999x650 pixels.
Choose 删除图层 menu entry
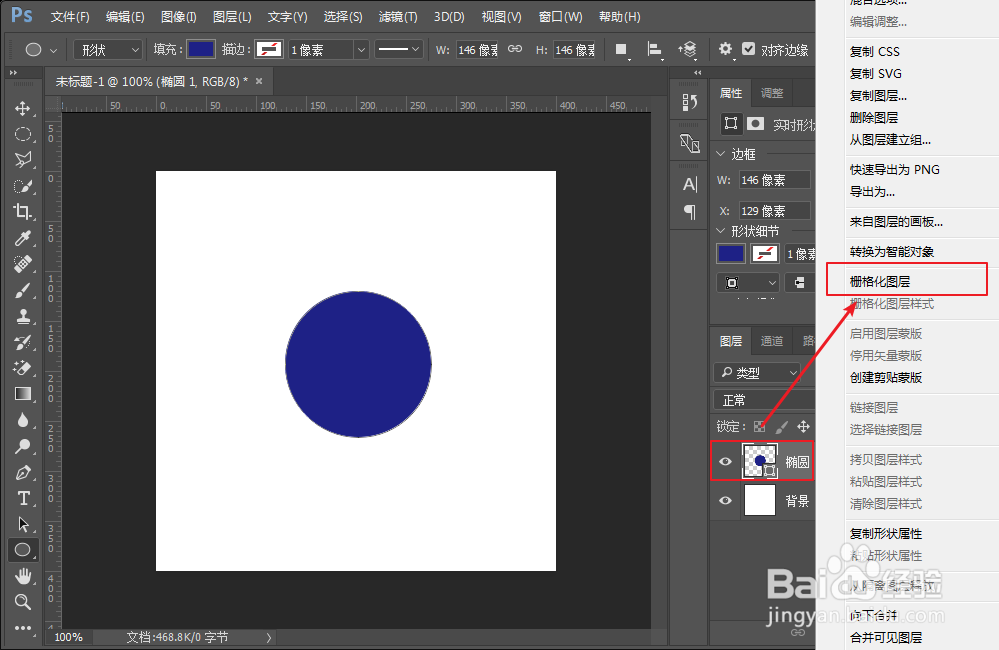pos(873,118)
